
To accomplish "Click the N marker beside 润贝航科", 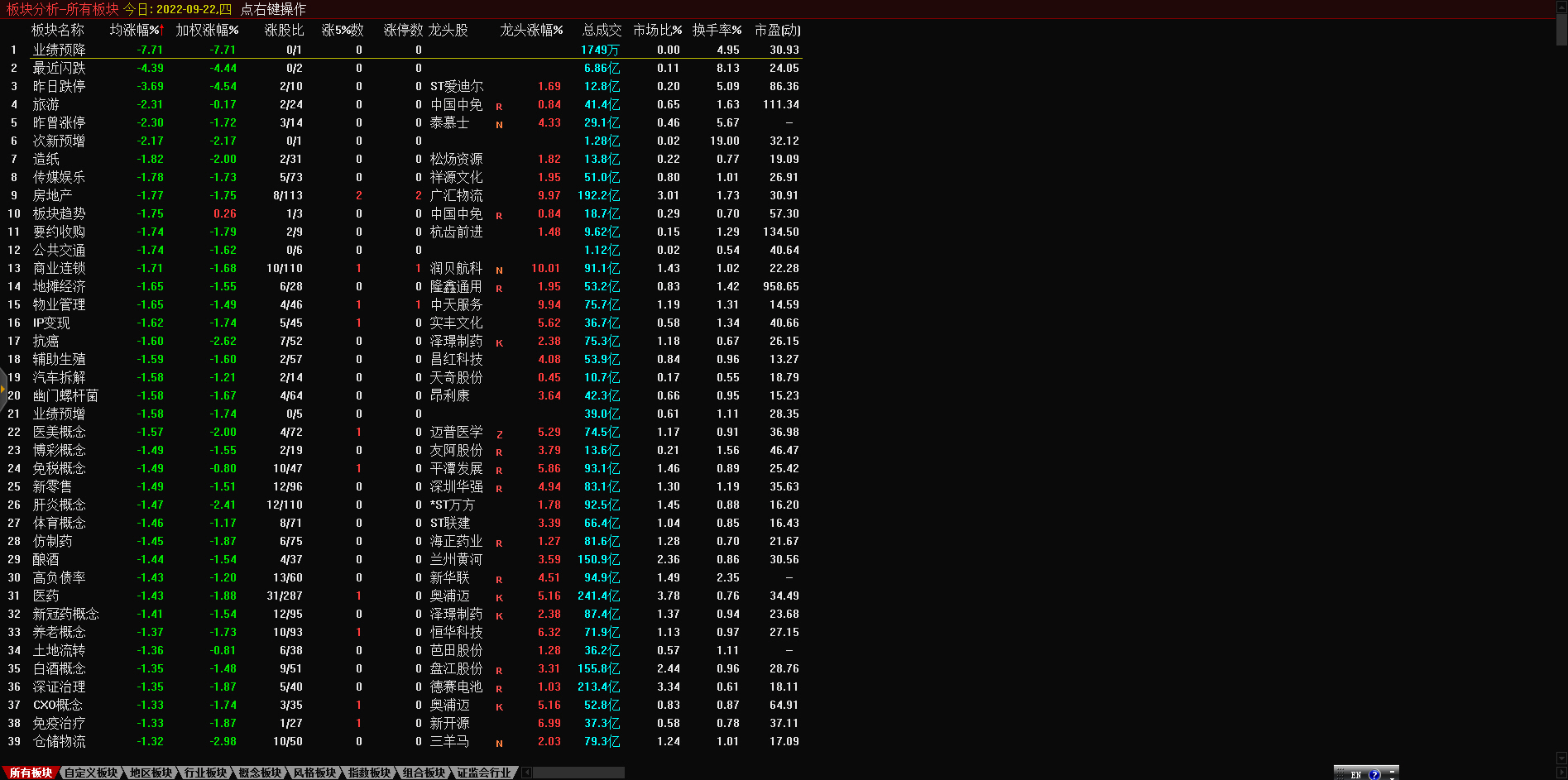I will [x=499, y=270].
